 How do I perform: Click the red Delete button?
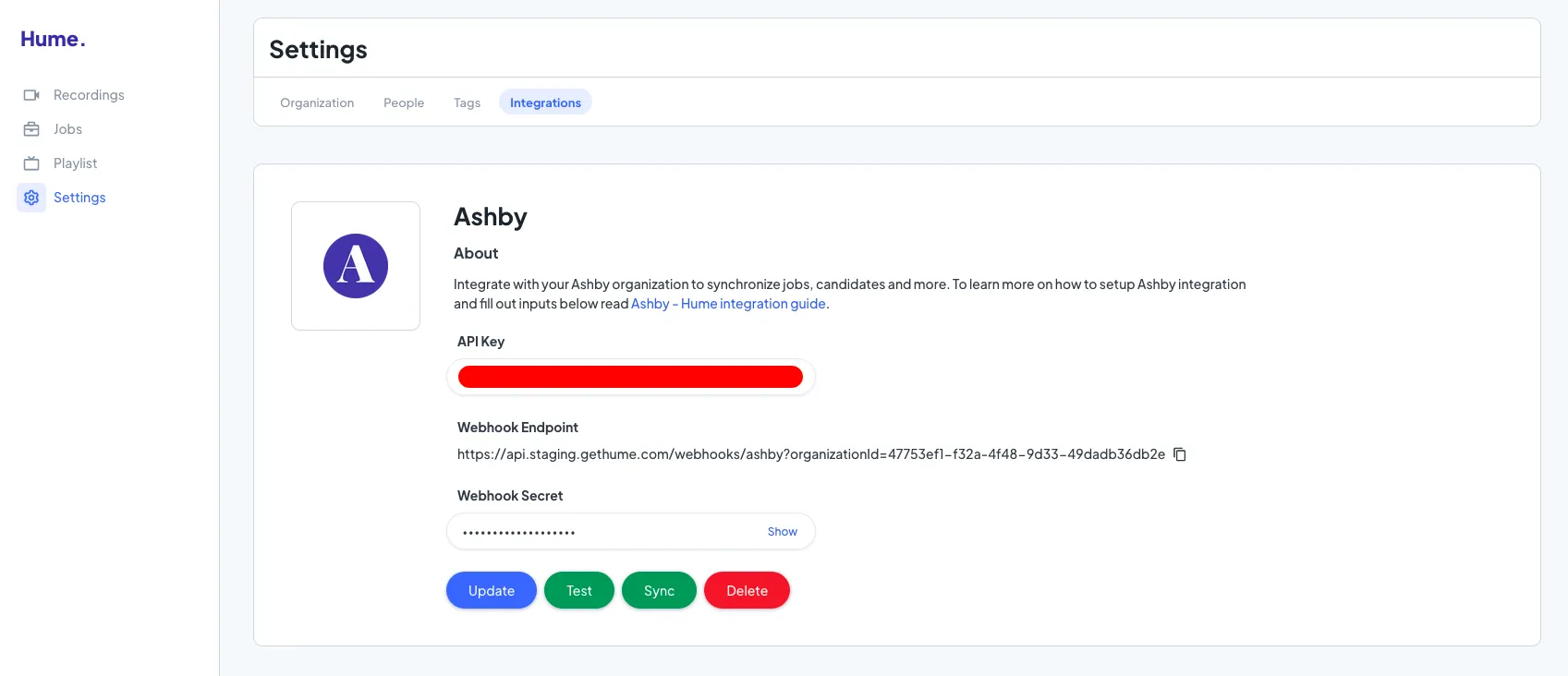point(747,590)
